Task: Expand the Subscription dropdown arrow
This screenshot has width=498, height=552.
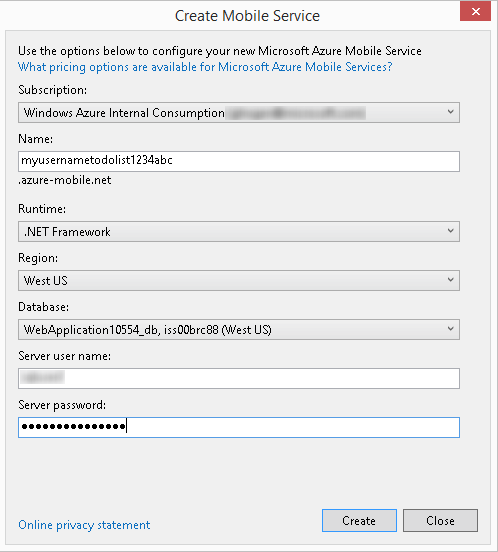Action: 450,112
